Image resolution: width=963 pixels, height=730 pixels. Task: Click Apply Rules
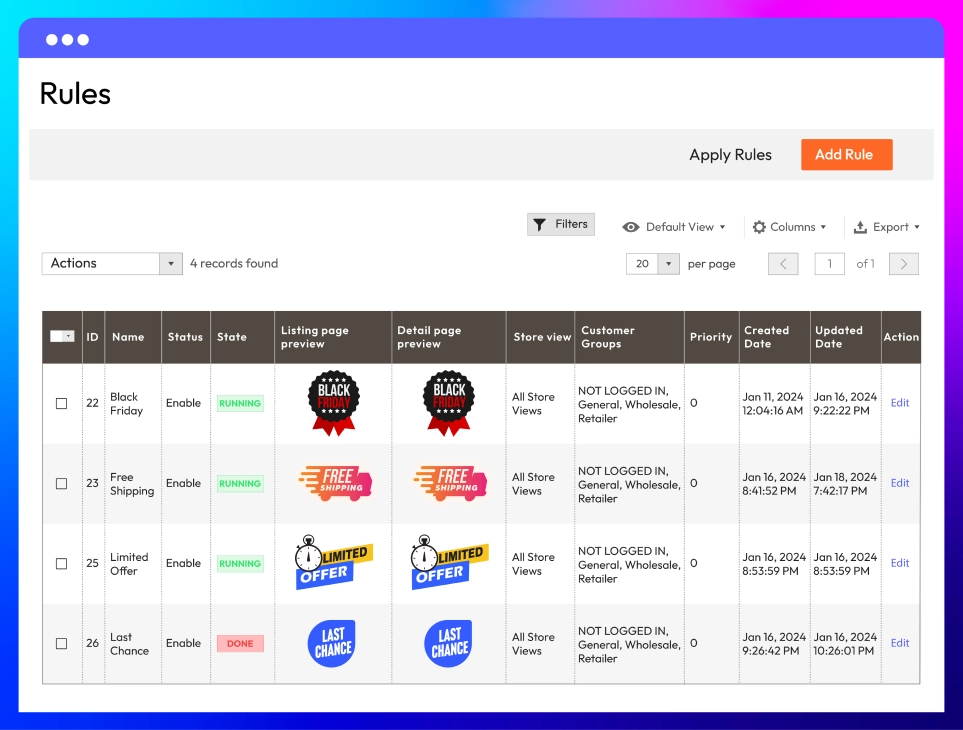point(730,154)
